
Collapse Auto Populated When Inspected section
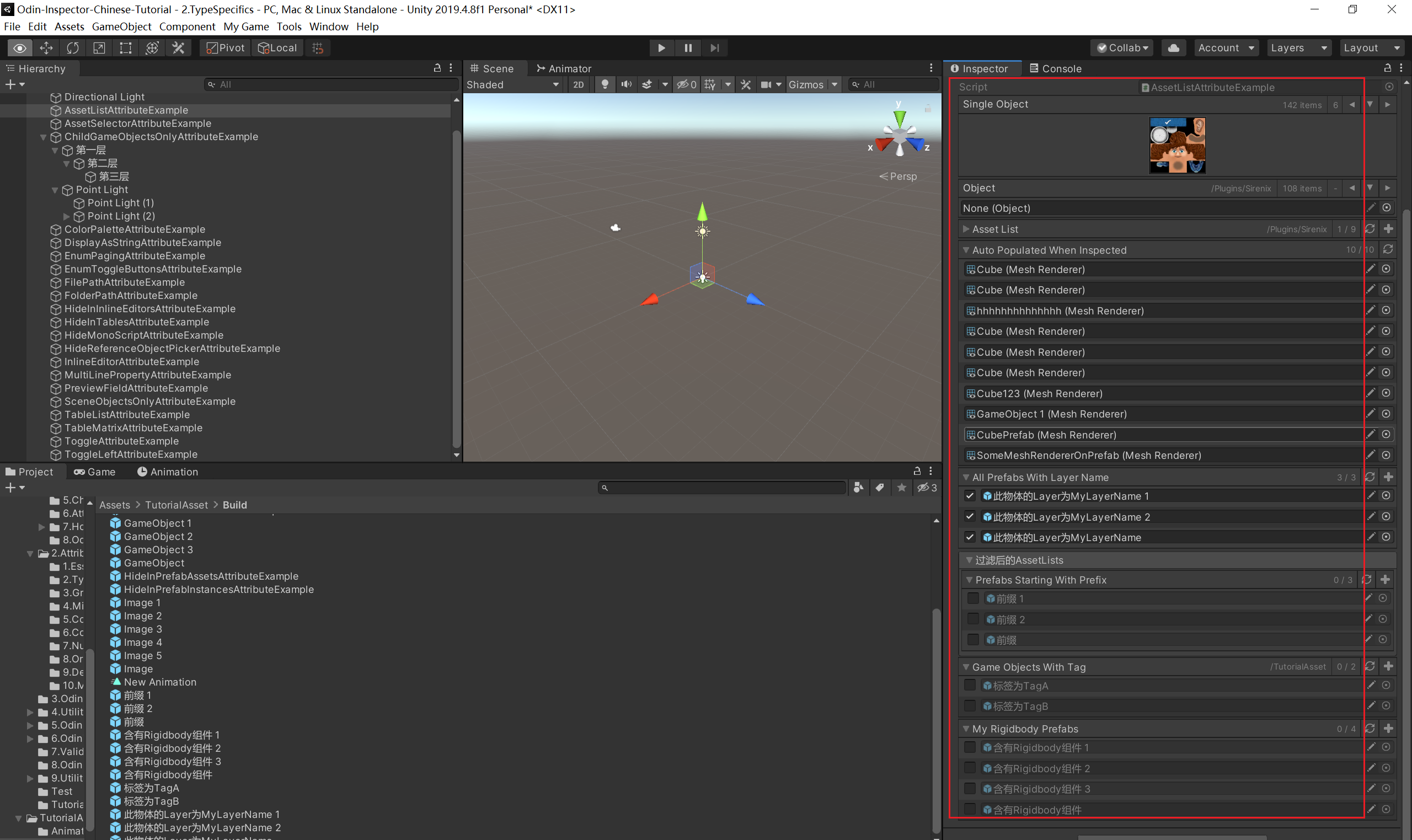point(966,250)
